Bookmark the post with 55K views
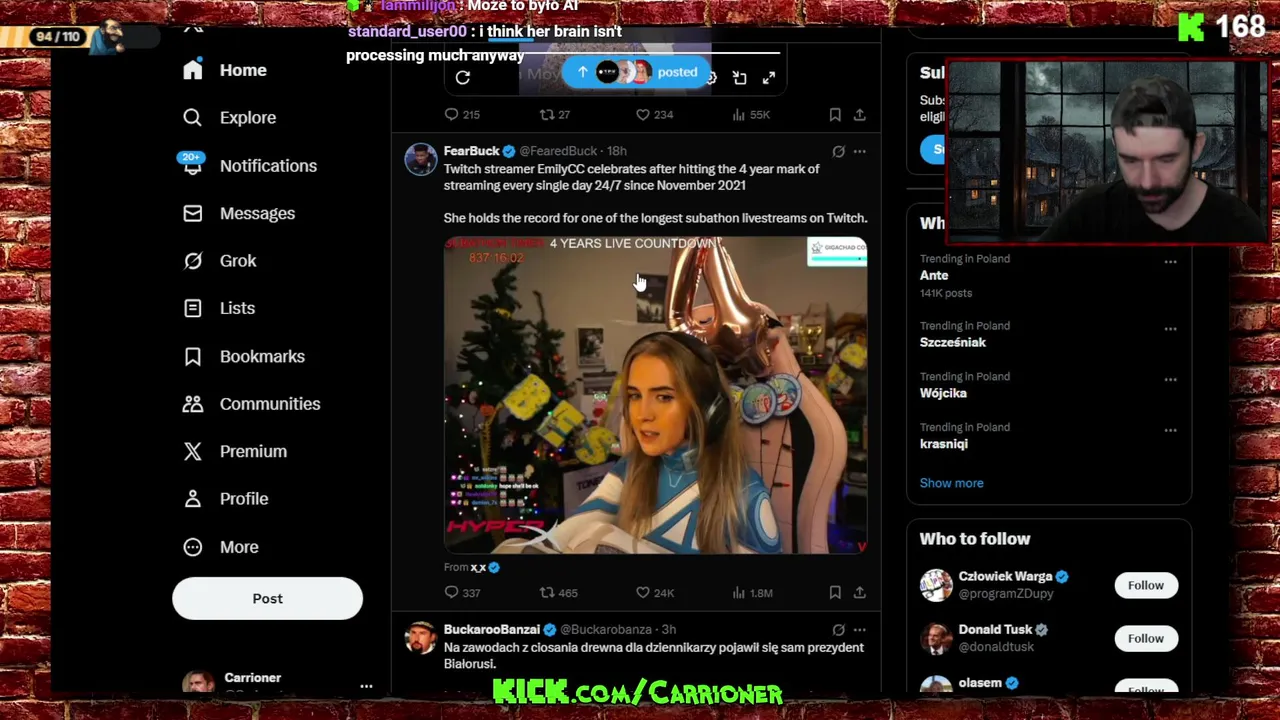This screenshot has width=1280, height=720. (835, 114)
